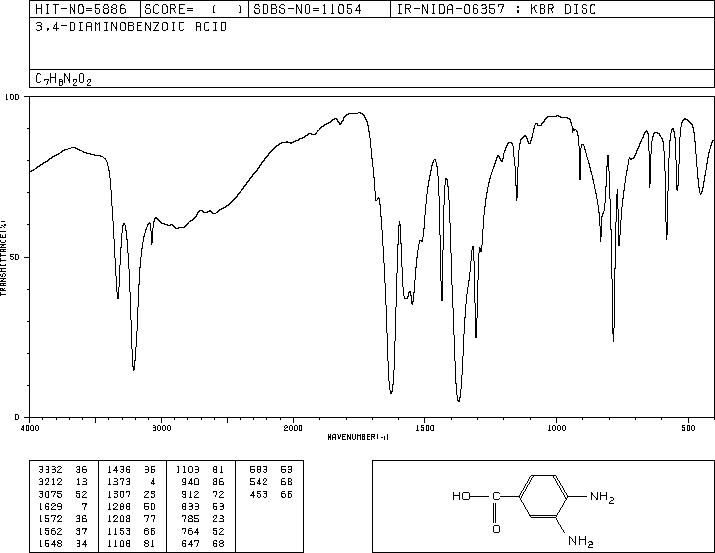Click the 1000 wavenumber axis label
Image resolution: width=715 pixels, height=553 pixels.
[x=556, y=428]
